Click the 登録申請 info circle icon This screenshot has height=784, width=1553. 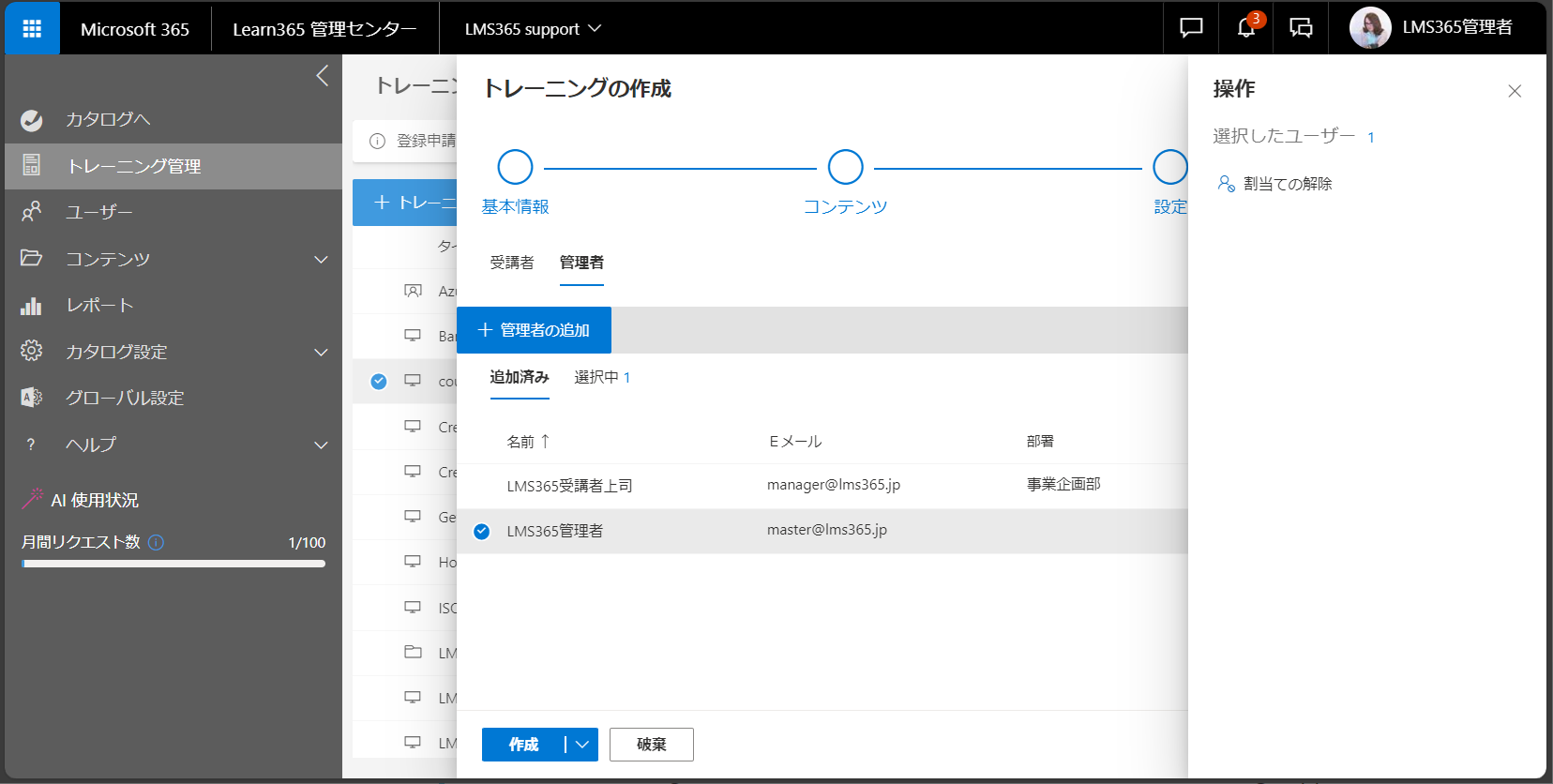coord(377,142)
